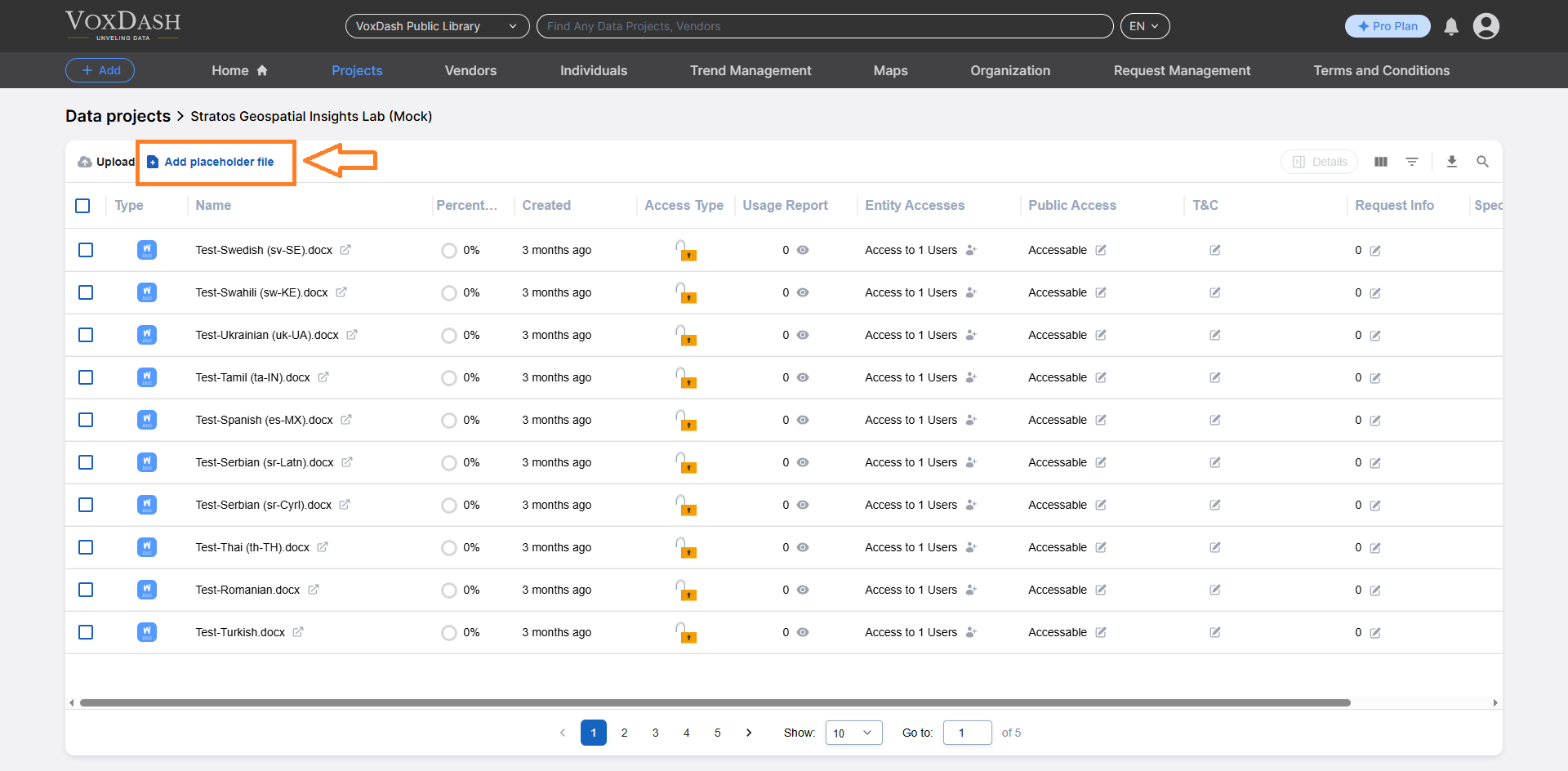Open external link icon for Test-Swedish (sv-SE).docx
Screen dimensions: 1568x771
point(345,250)
